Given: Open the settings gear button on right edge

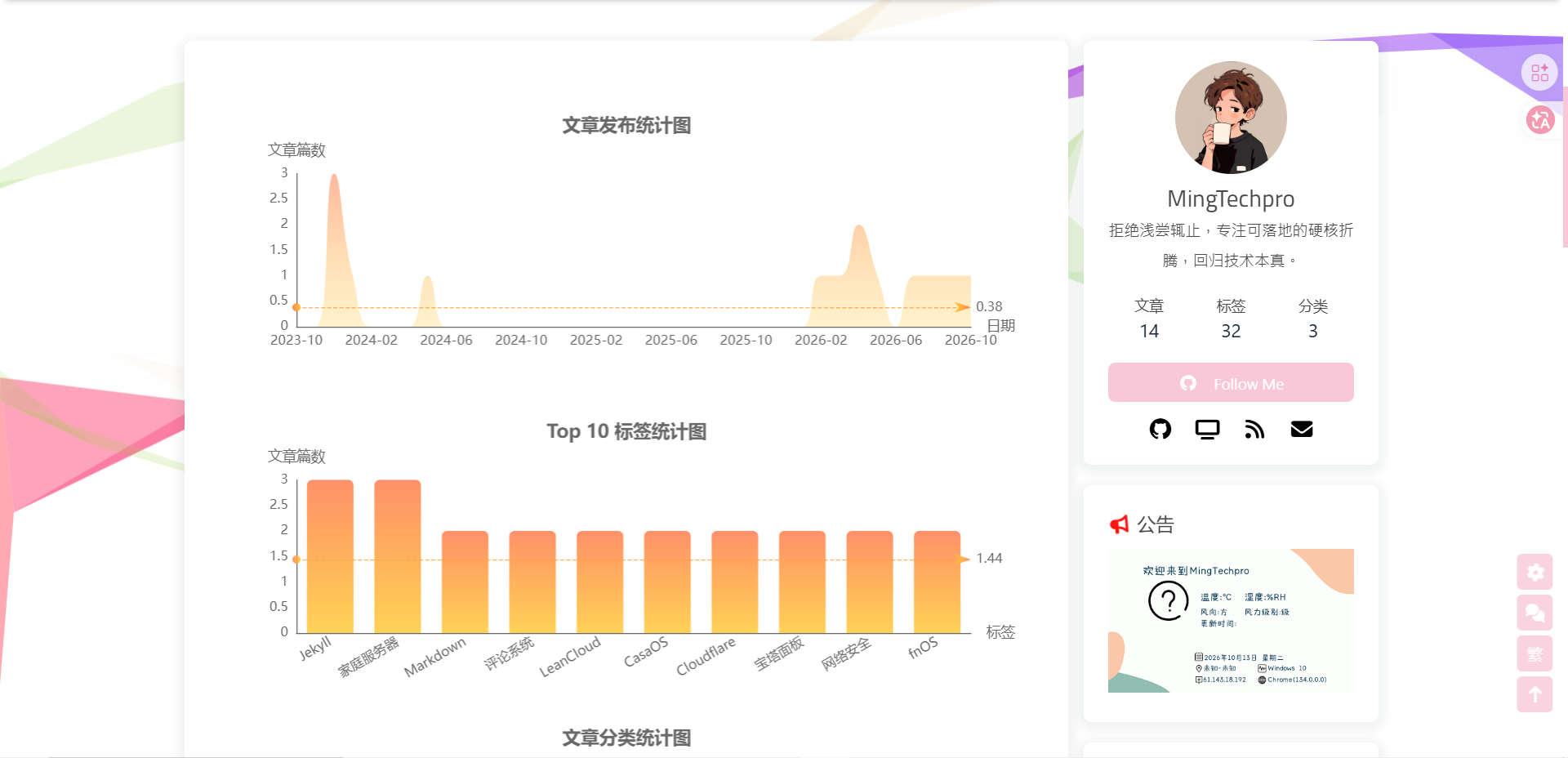Looking at the screenshot, I should tap(1535, 572).
